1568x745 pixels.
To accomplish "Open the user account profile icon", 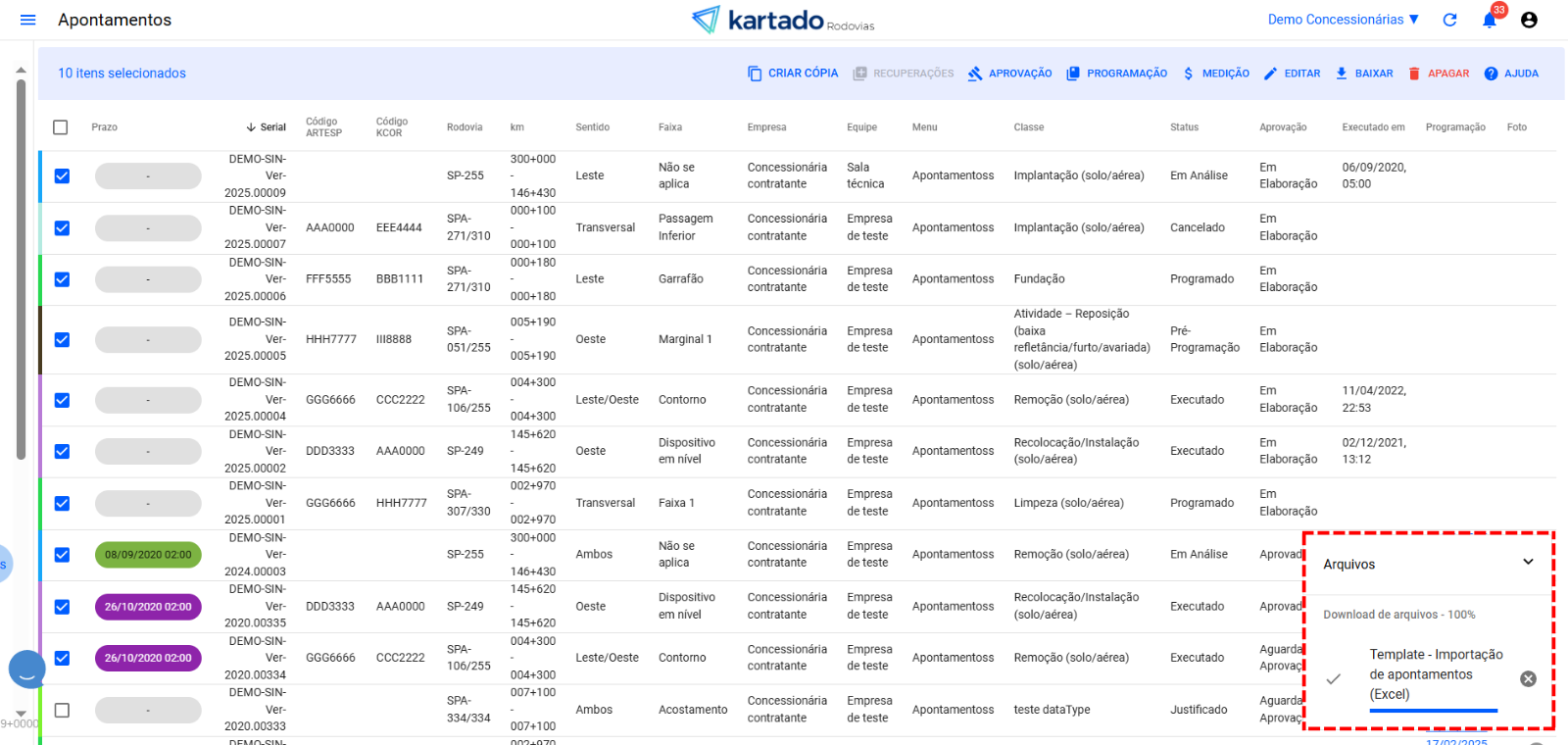I will [x=1529, y=20].
